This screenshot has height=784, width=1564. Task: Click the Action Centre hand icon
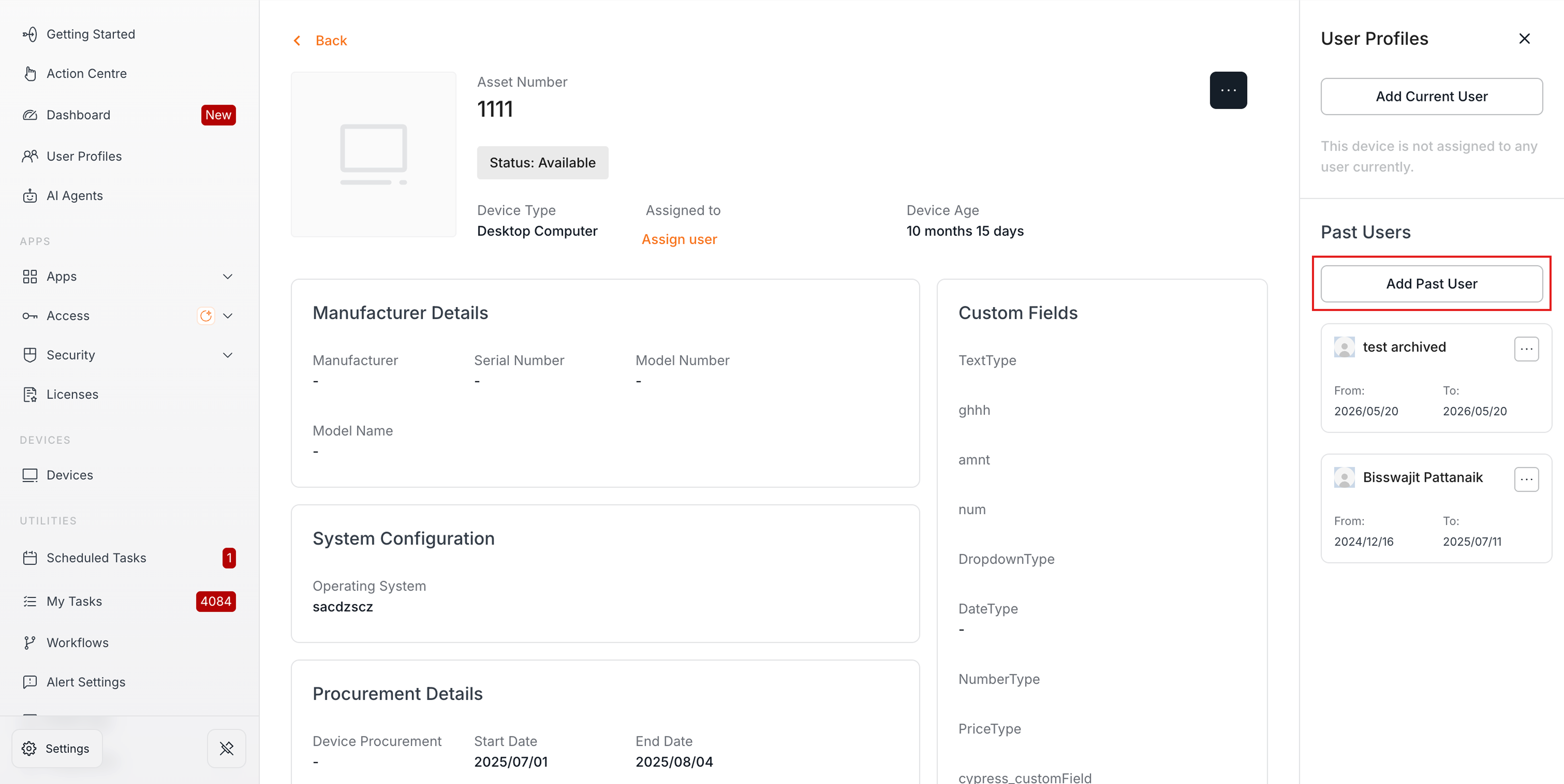click(x=30, y=73)
